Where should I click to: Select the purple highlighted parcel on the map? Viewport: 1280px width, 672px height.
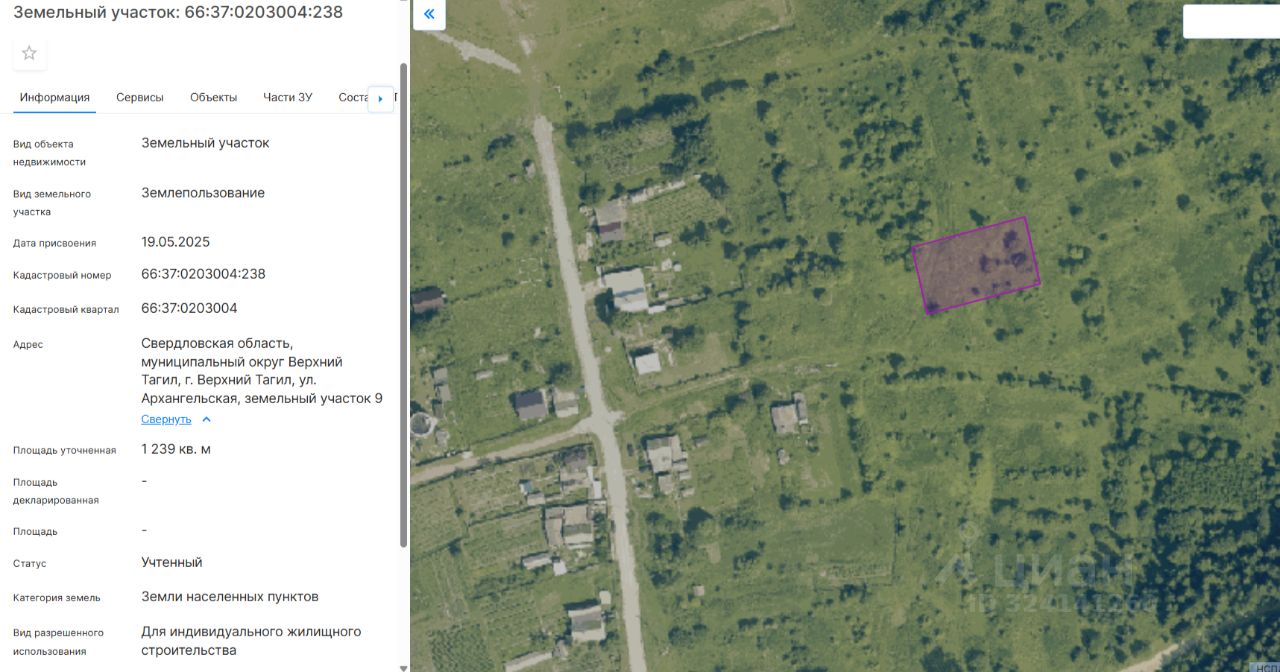pos(976,265)
